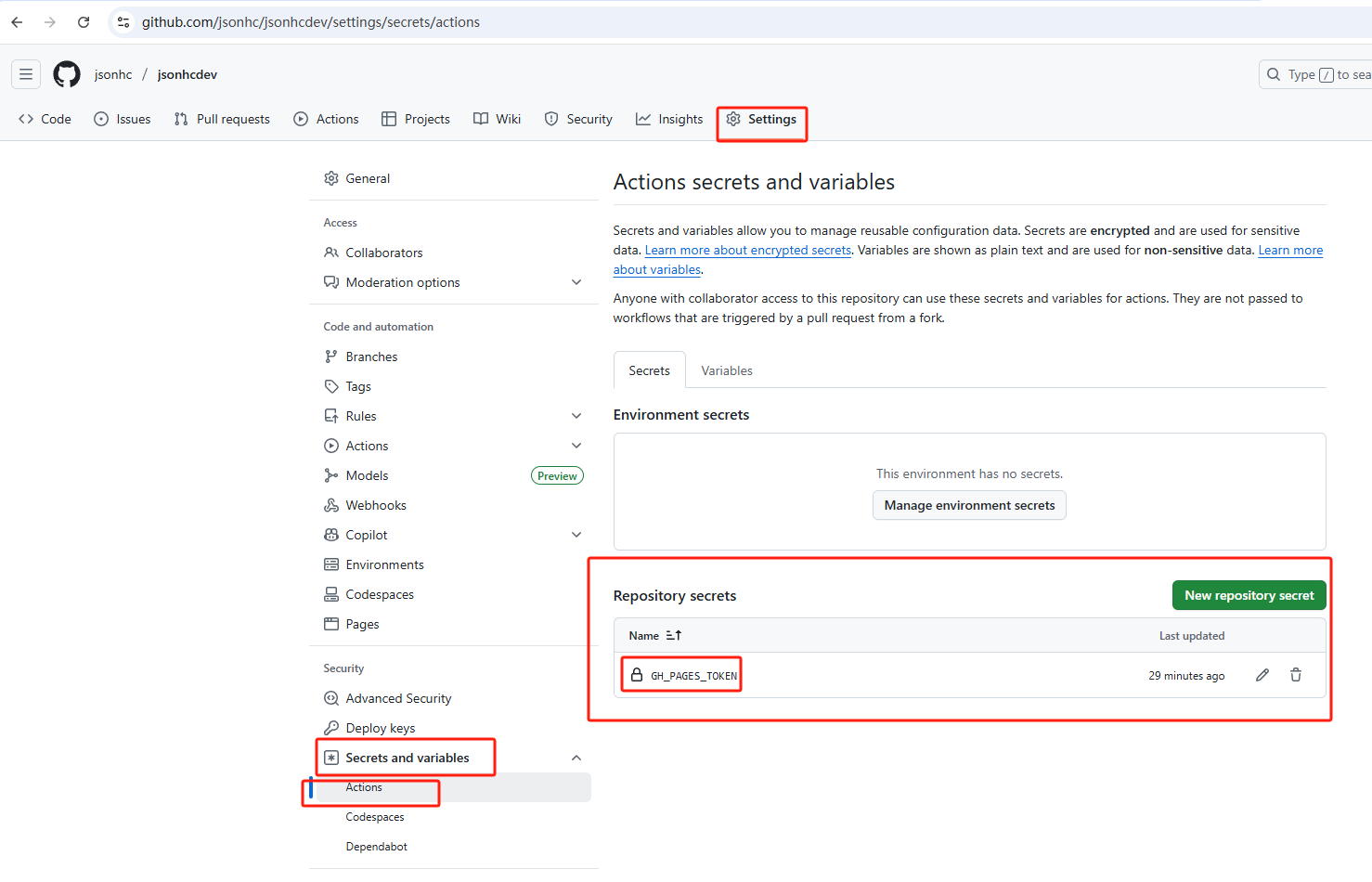Screen dimensions: 1372x882
Task: Click the search magnifier icon
Action: pyautogui.click(x=1274, y=74)
